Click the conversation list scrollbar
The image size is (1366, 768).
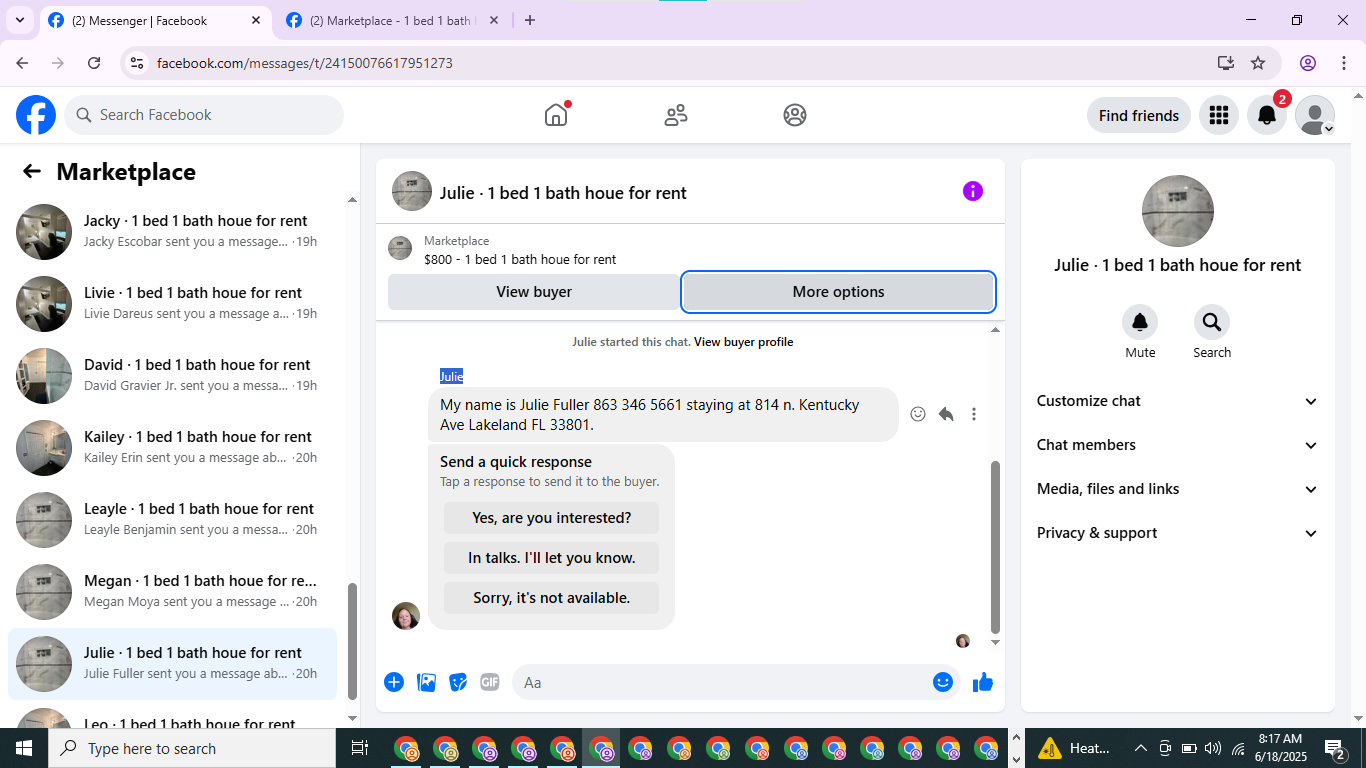[352, 641]
